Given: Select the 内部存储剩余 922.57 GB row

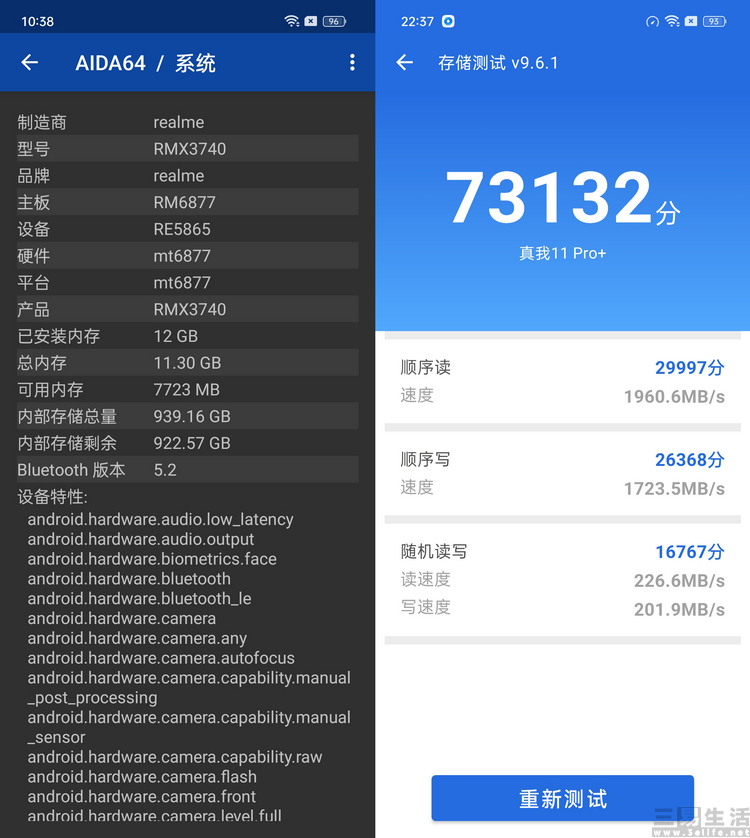Looking at the screenshot, I should [188, 443].
